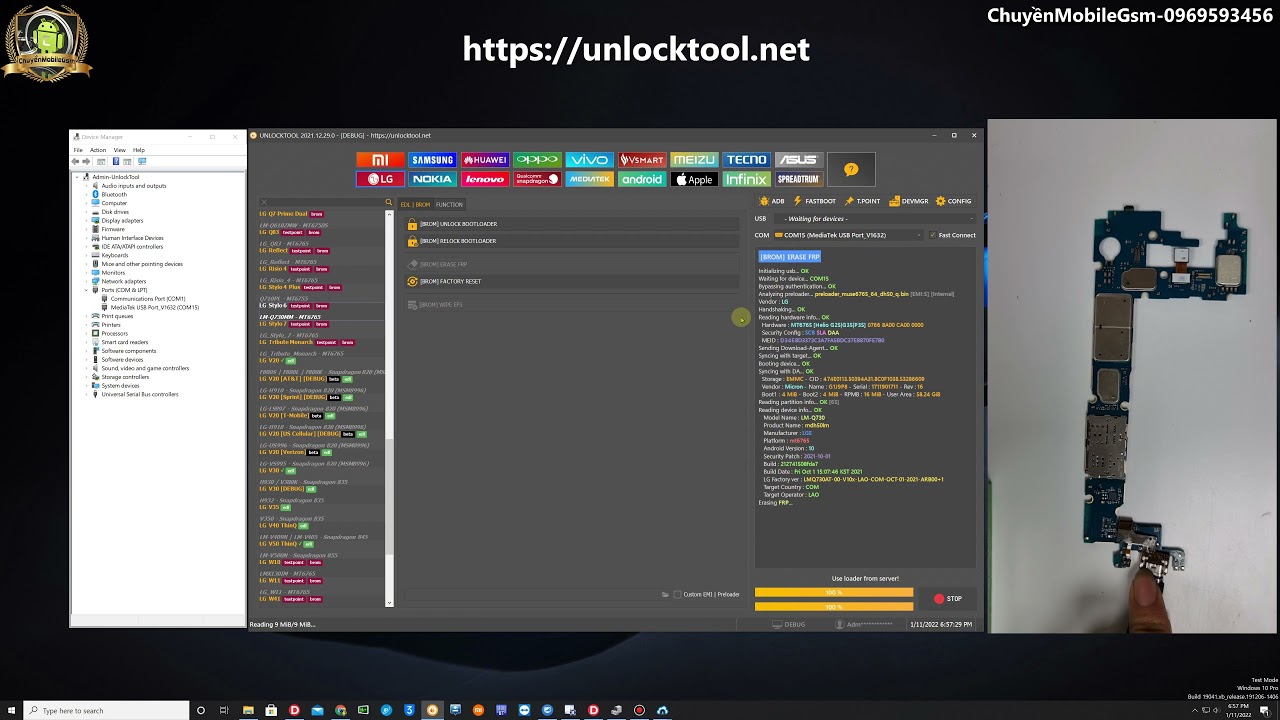Select the OPPO brand icon
Screen dimensions: 1280x720
537,160
